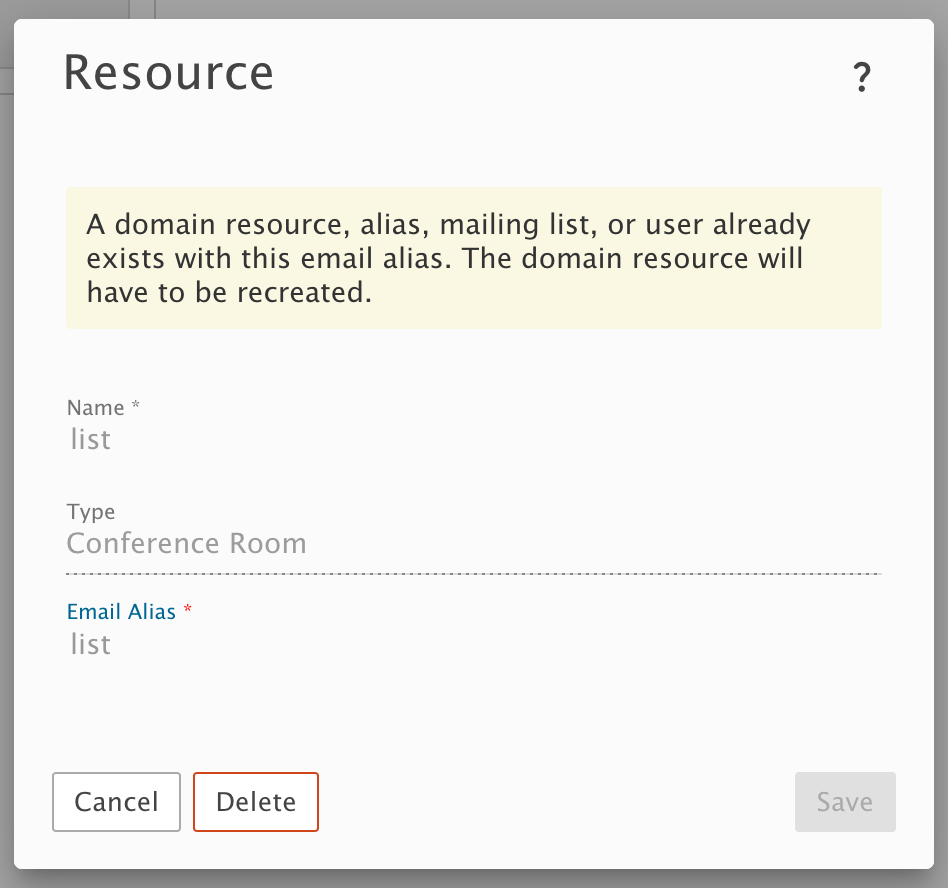Delete this domain resource
Screen dimensions: 948x888
(256, 802)
